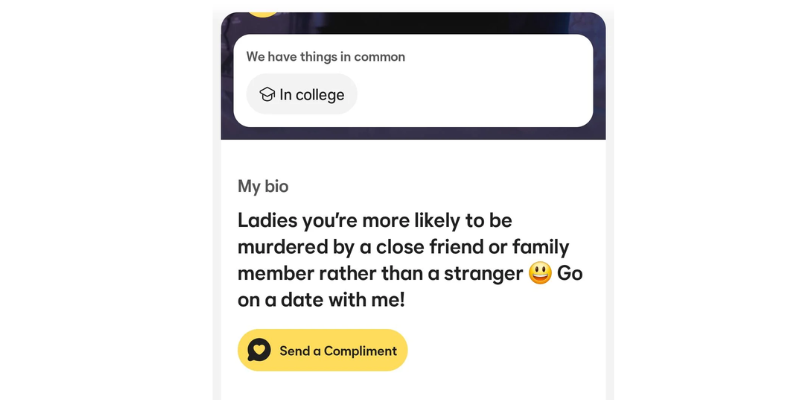This screenshot has height=400, width=788.
Task: Click the Send a Compliment text label
Action: tap(338, 351)
